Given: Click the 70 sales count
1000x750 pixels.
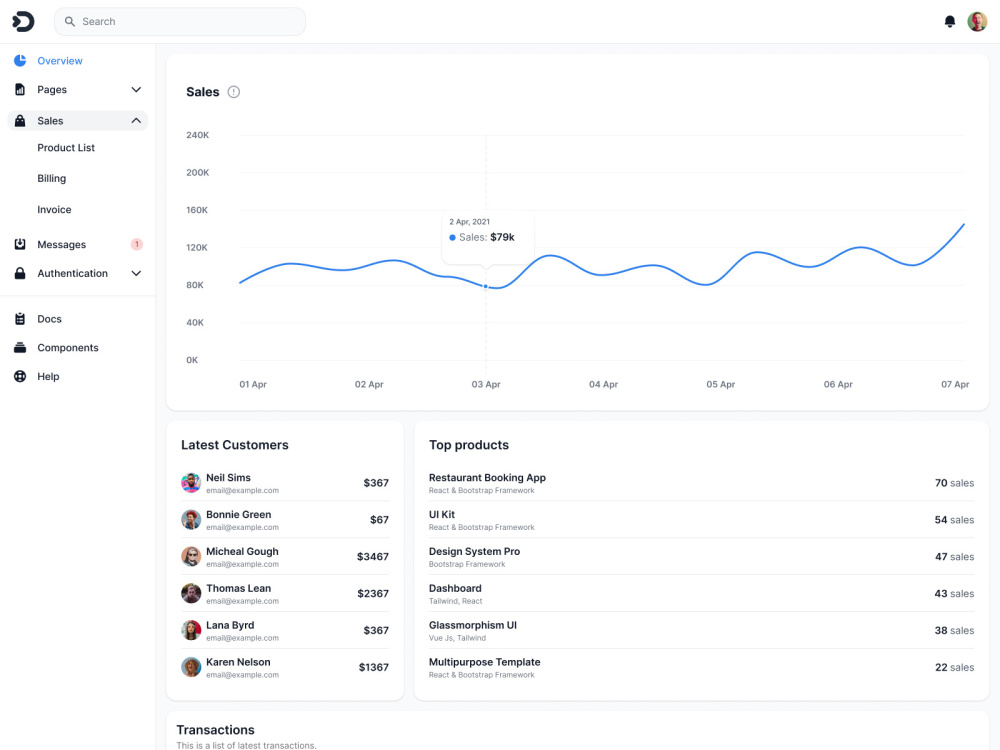Looking at the screenshot, I should [954, 483].
